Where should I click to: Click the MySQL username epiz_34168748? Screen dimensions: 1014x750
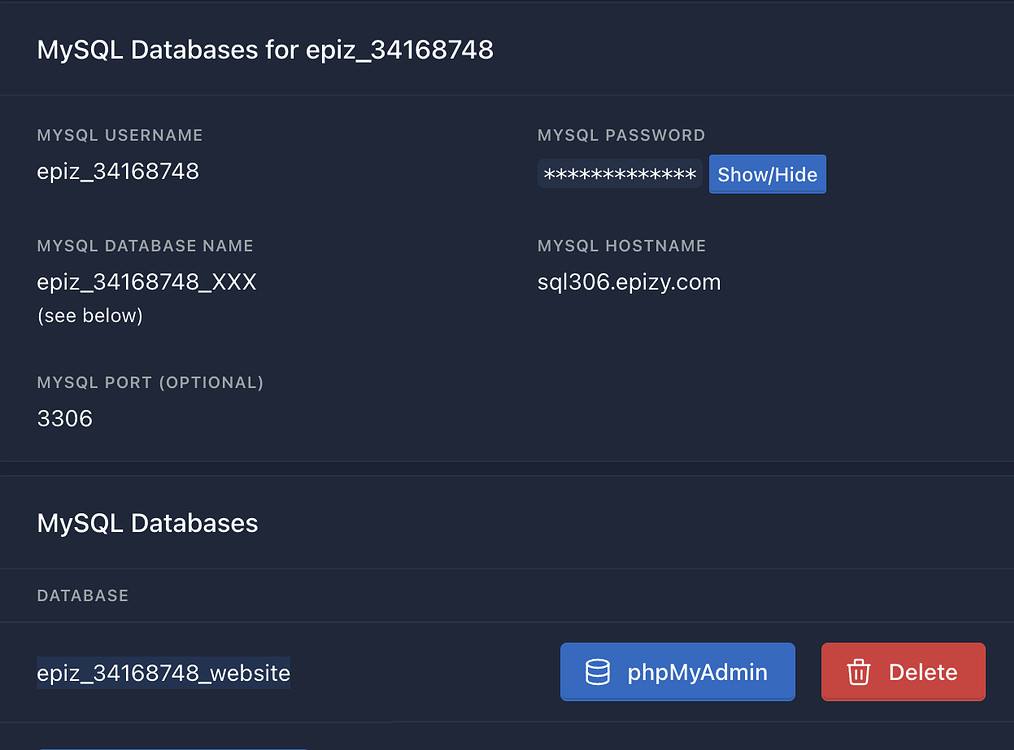[118, 171]
